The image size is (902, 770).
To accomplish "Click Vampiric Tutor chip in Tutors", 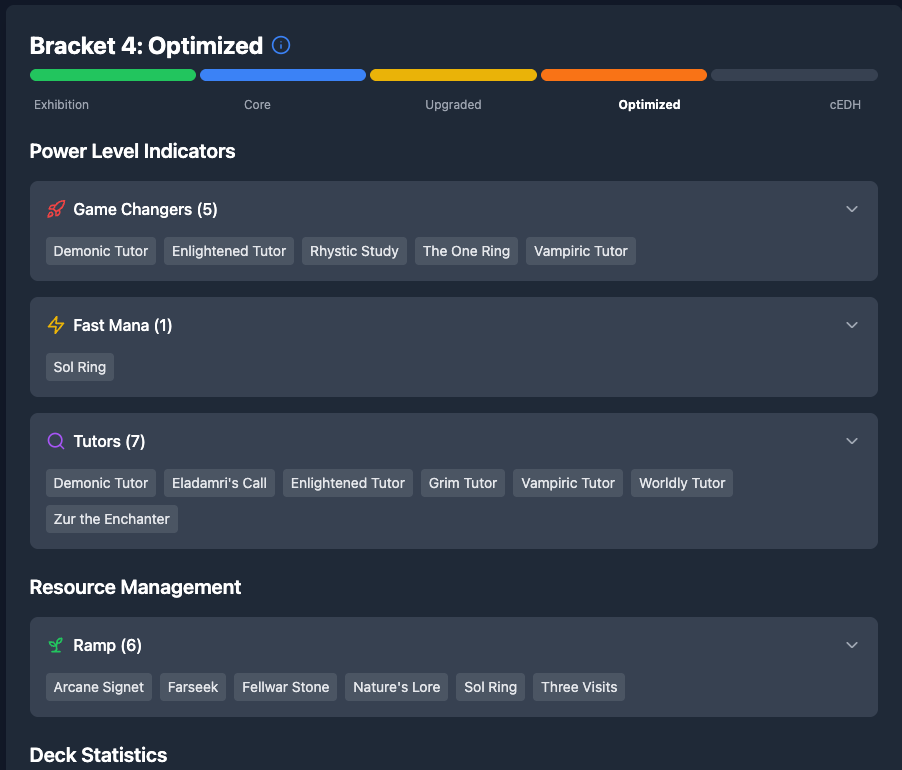I will [x=568, y=483].
